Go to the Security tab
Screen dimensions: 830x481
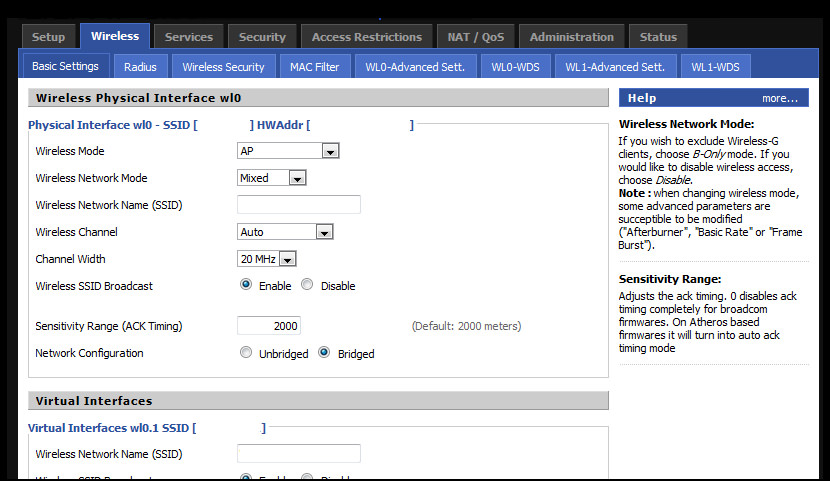pos(262,37)
